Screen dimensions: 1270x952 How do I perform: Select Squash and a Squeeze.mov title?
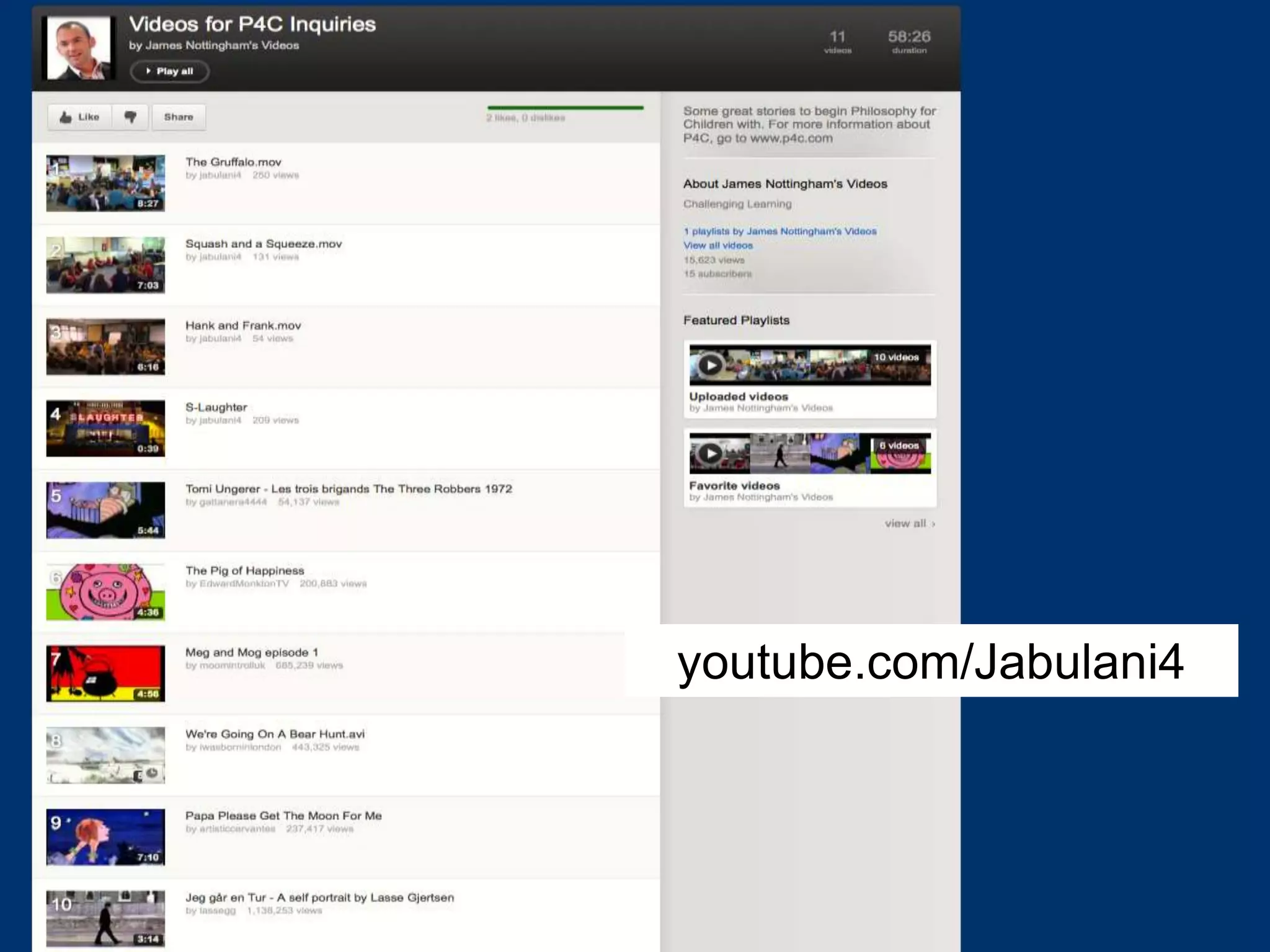[x=264, y=244]
